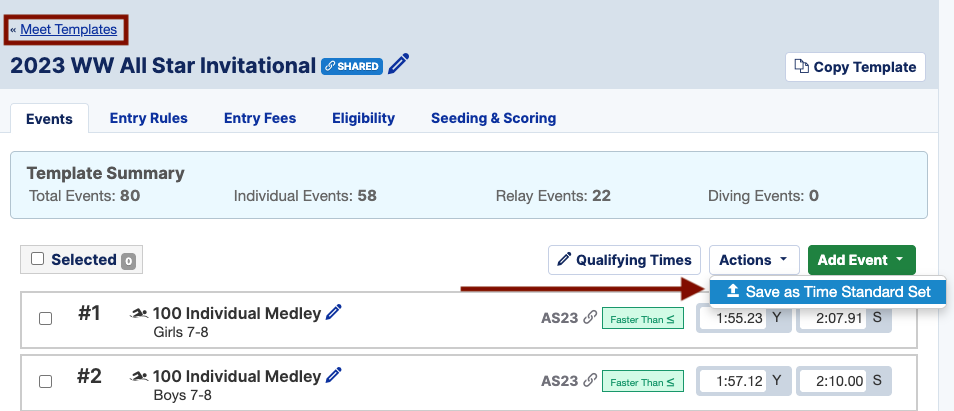Click swimmer icon on event #1
The width and height of the screenshot is (954, 411).
[139, 314]
